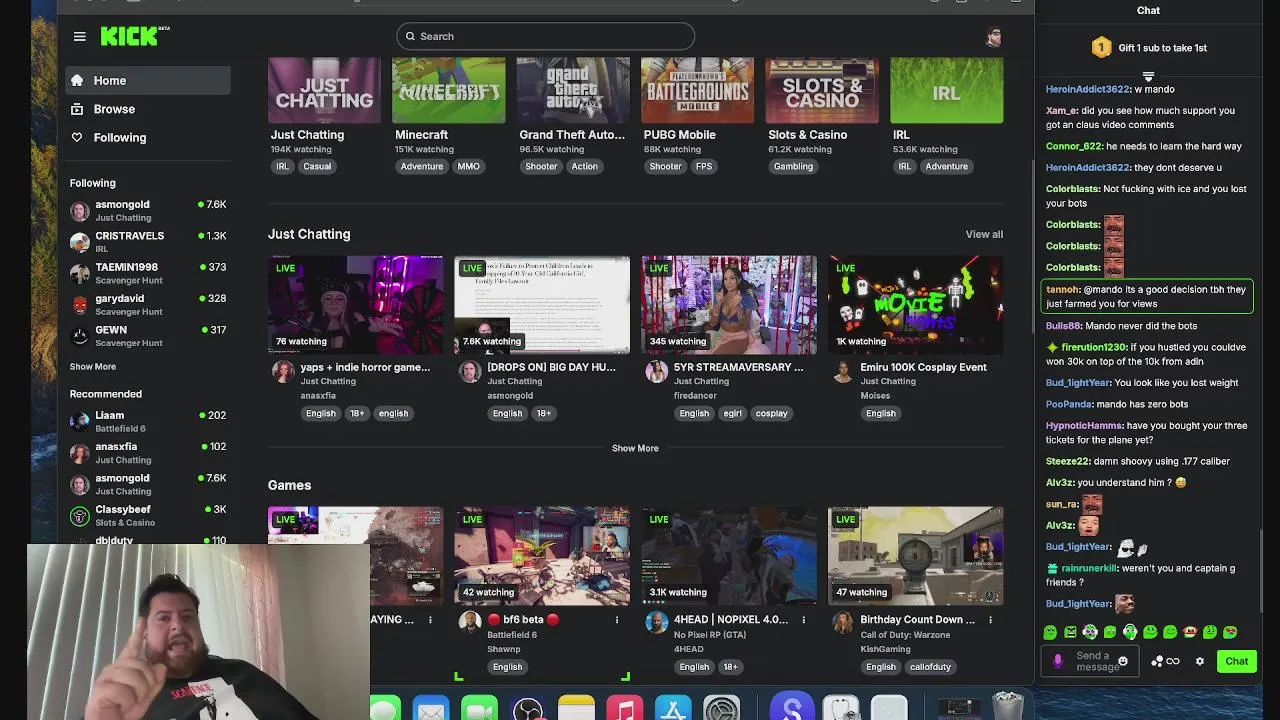Insert the first green blob emote
The width and height of the screenshot is (1280, 720).
[1050, 632]
